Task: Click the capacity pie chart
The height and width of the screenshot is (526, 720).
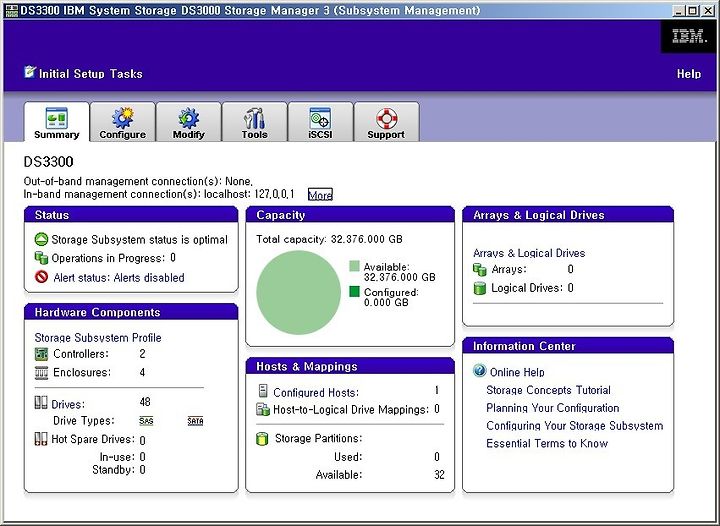Action: point(298,292)
